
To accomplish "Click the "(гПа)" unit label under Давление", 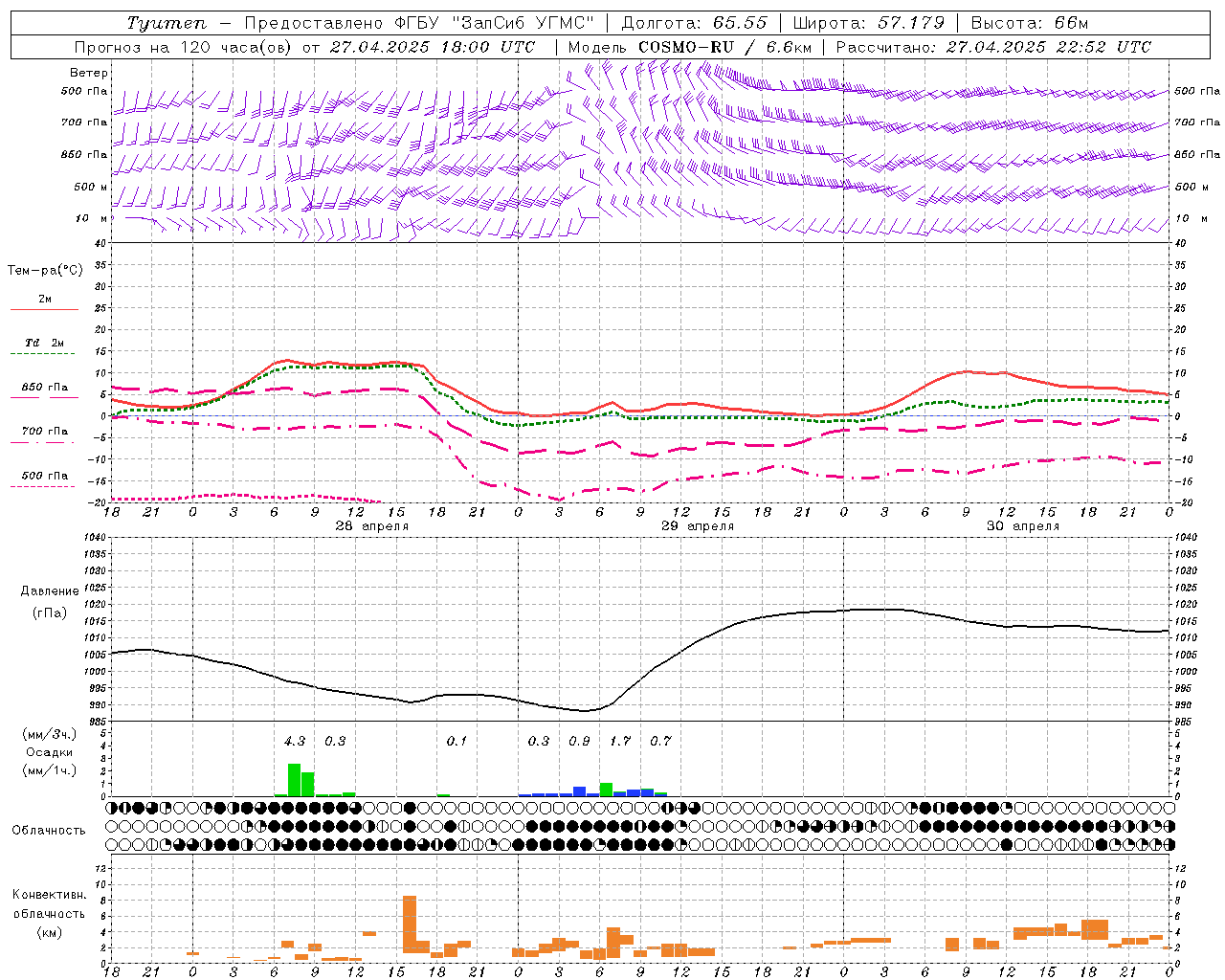I will (x=49, y=613).
